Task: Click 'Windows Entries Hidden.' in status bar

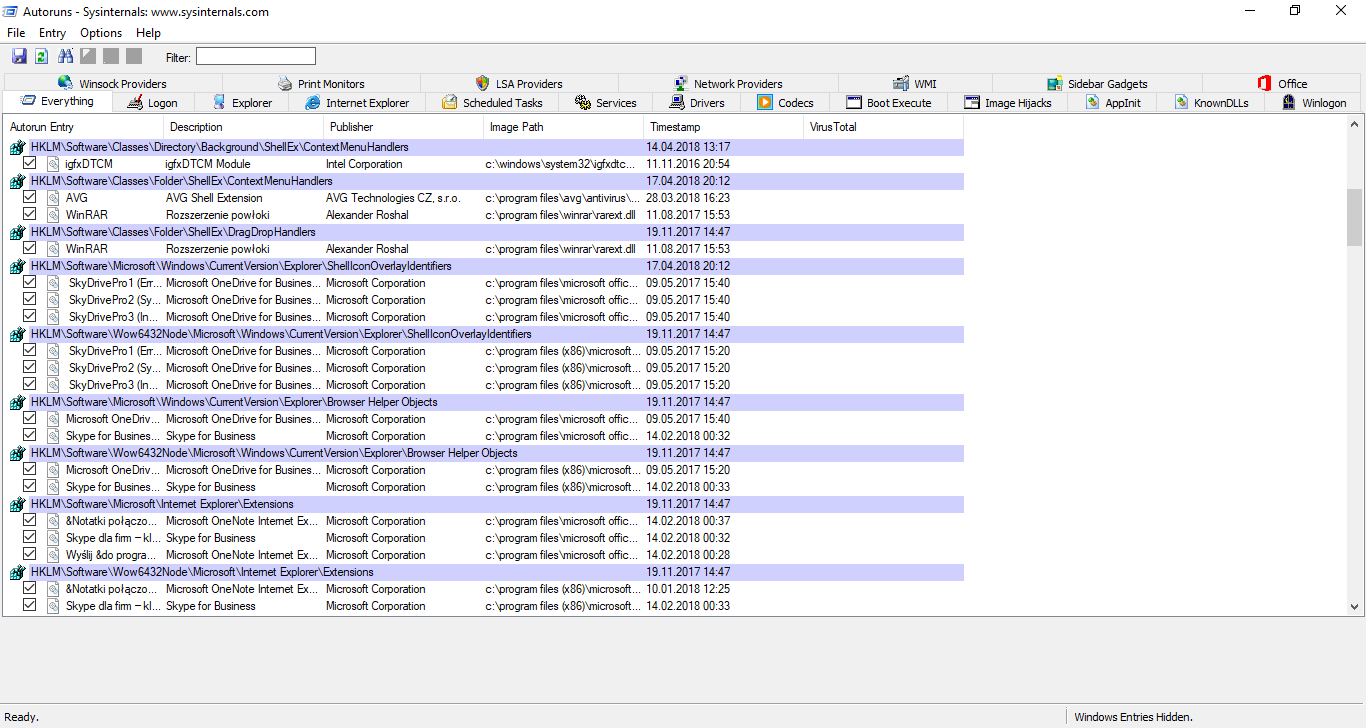Action: coord(1133,717)
